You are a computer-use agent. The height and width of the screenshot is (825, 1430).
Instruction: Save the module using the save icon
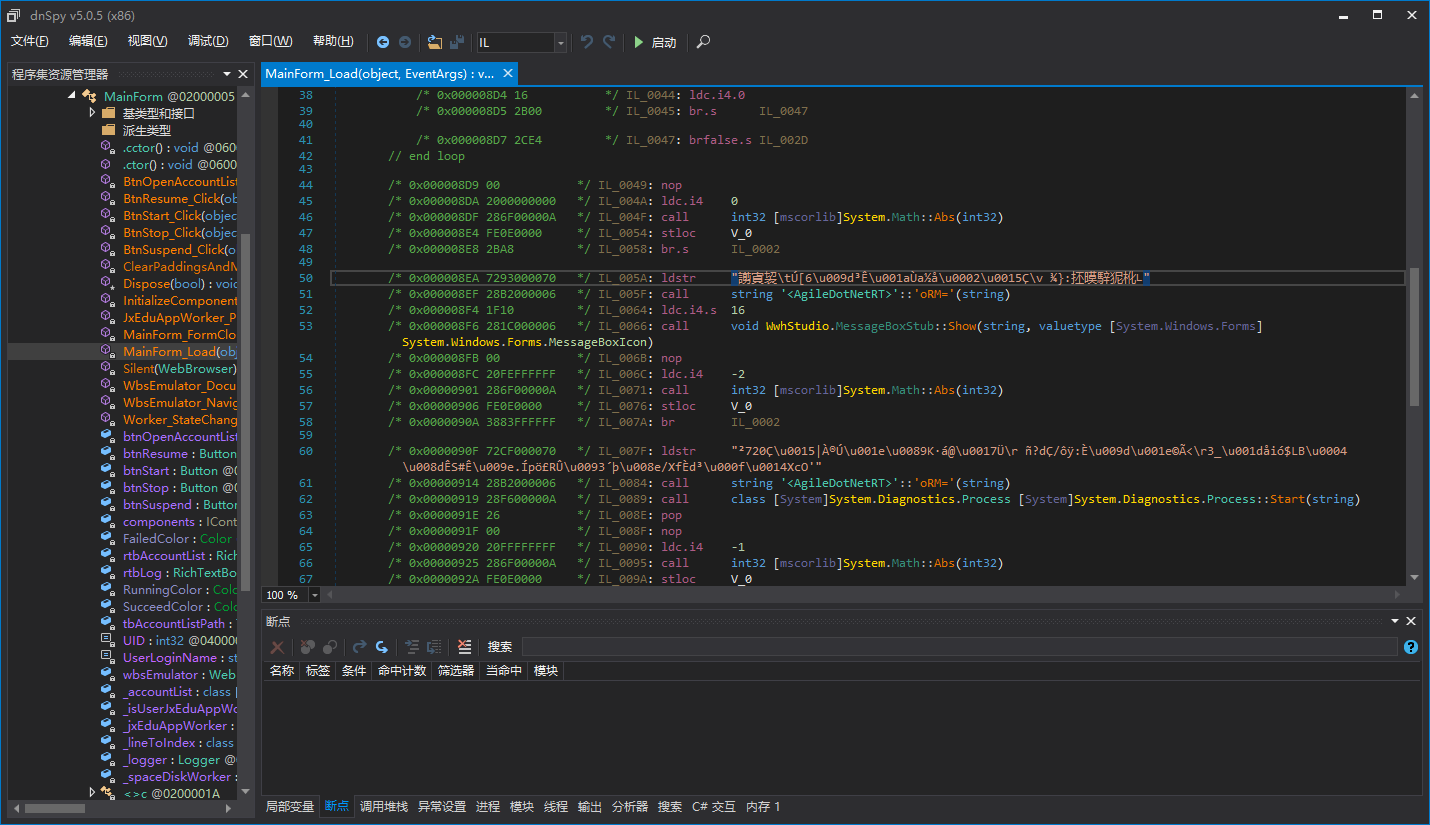tap(457, 42)
